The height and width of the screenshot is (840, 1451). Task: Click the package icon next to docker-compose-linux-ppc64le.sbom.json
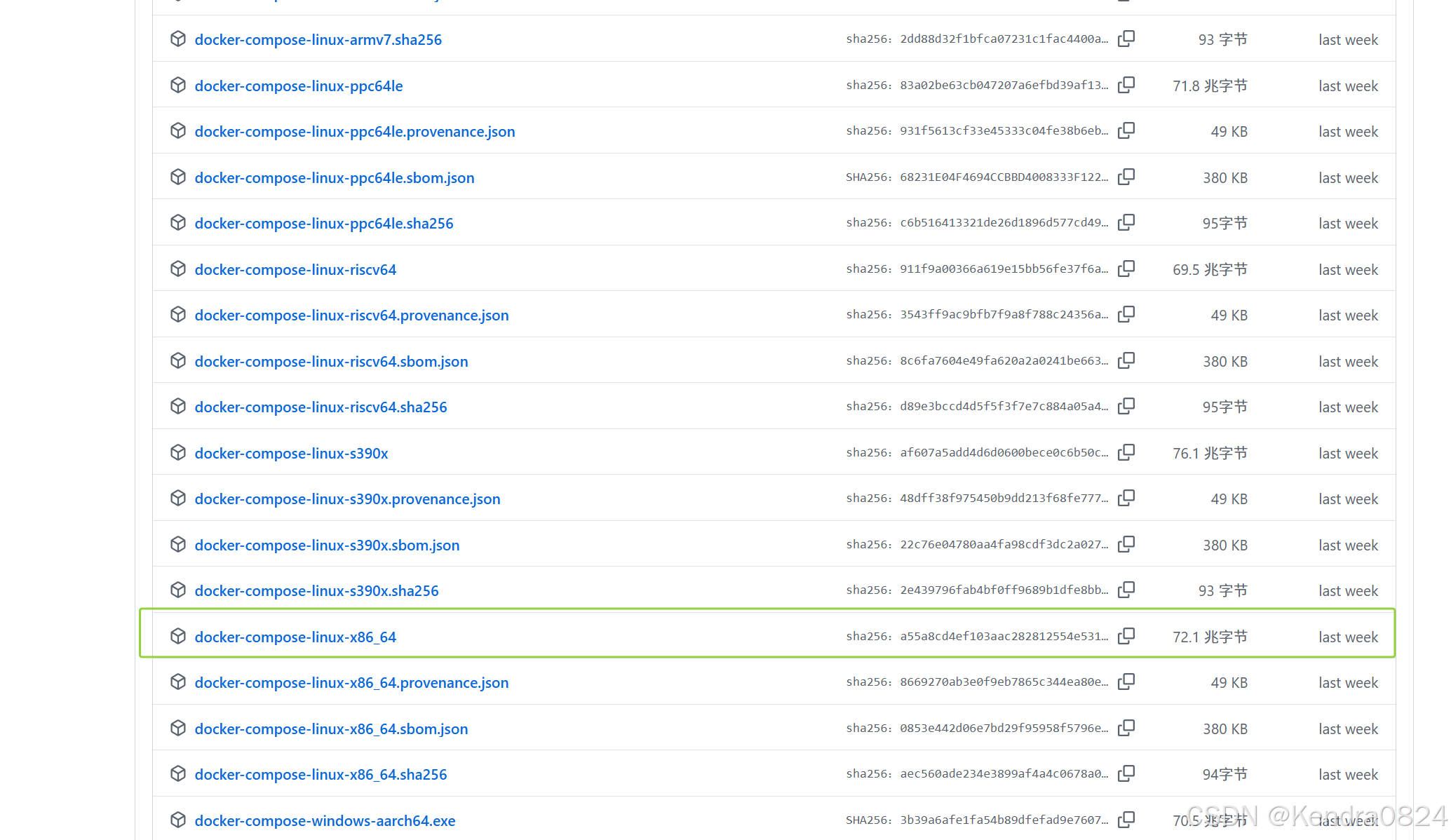pos(177,177)
